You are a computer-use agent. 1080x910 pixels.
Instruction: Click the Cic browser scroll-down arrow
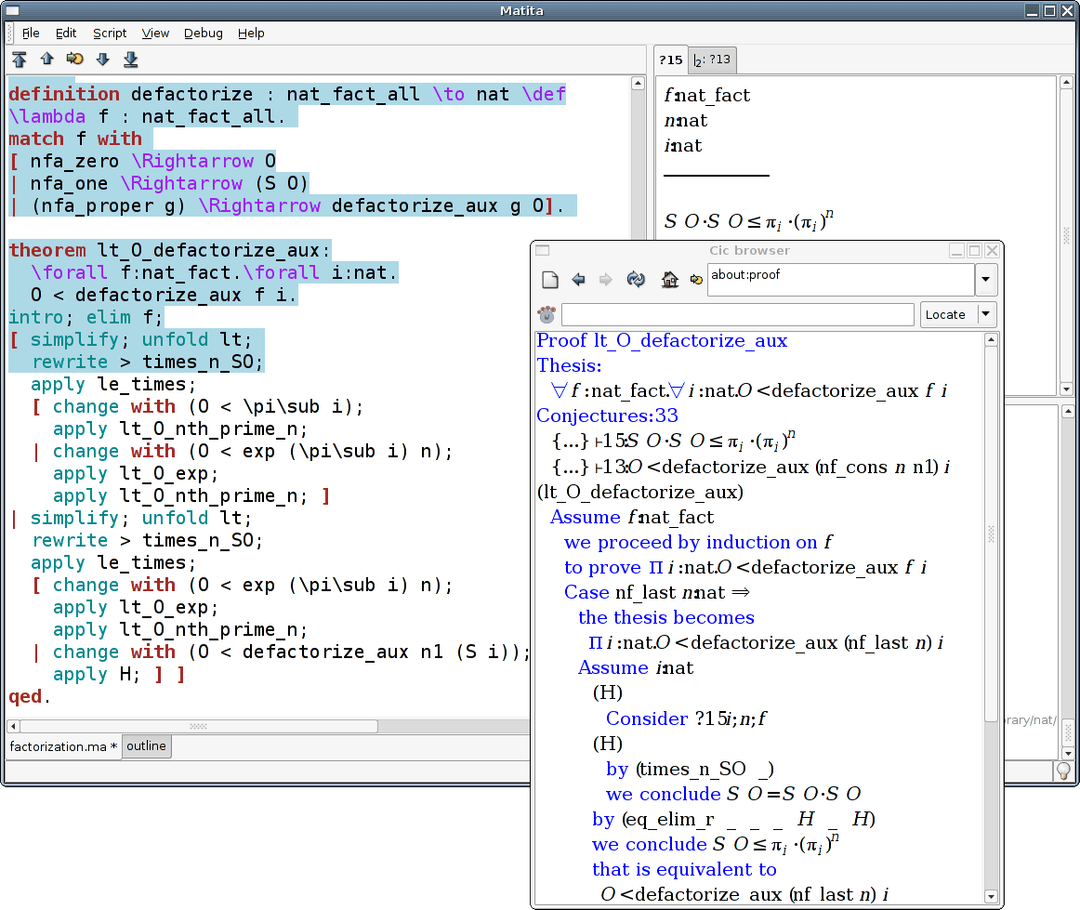pos(991,896)
